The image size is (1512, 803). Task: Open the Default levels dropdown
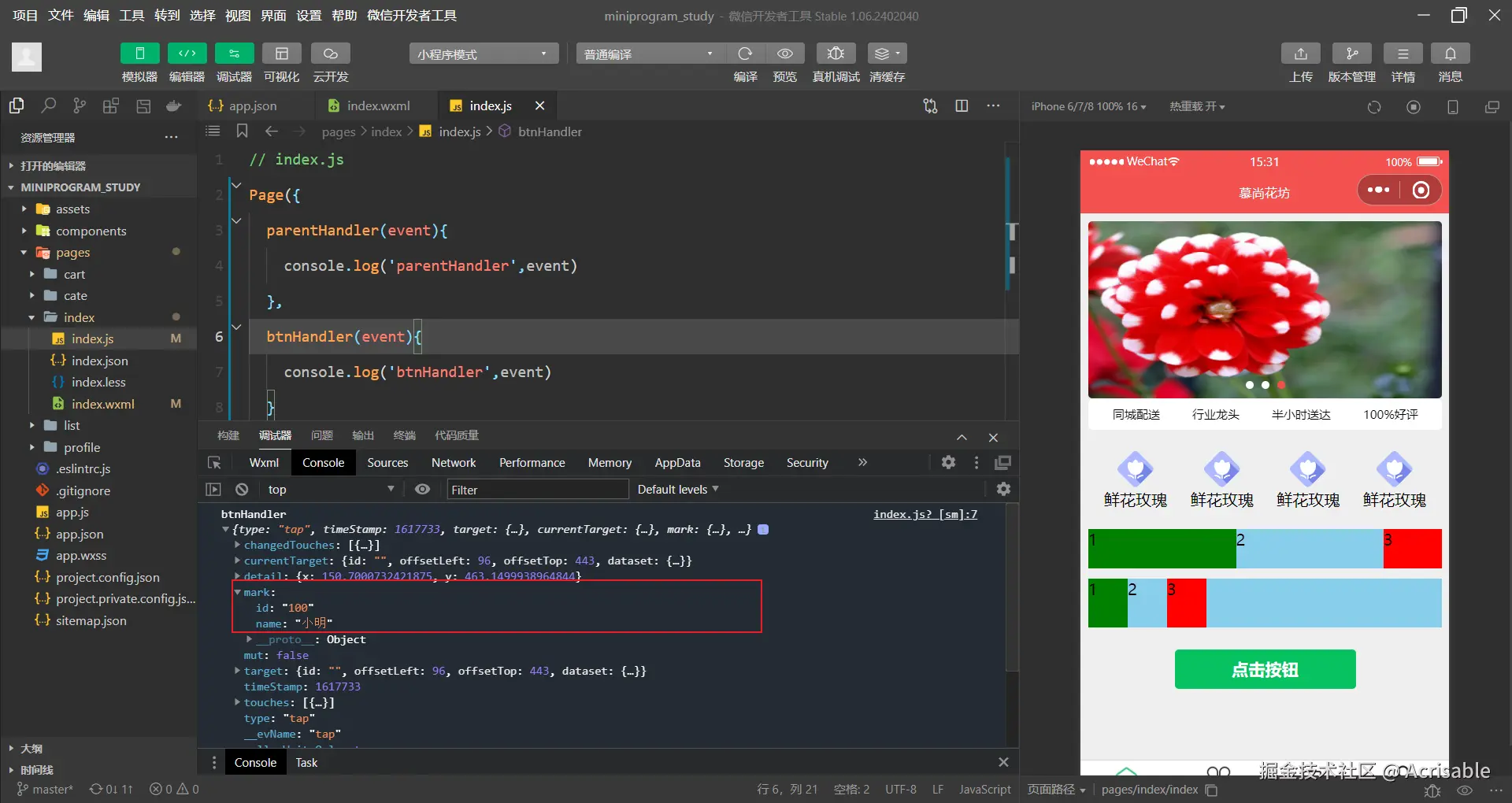click(678, 489)
